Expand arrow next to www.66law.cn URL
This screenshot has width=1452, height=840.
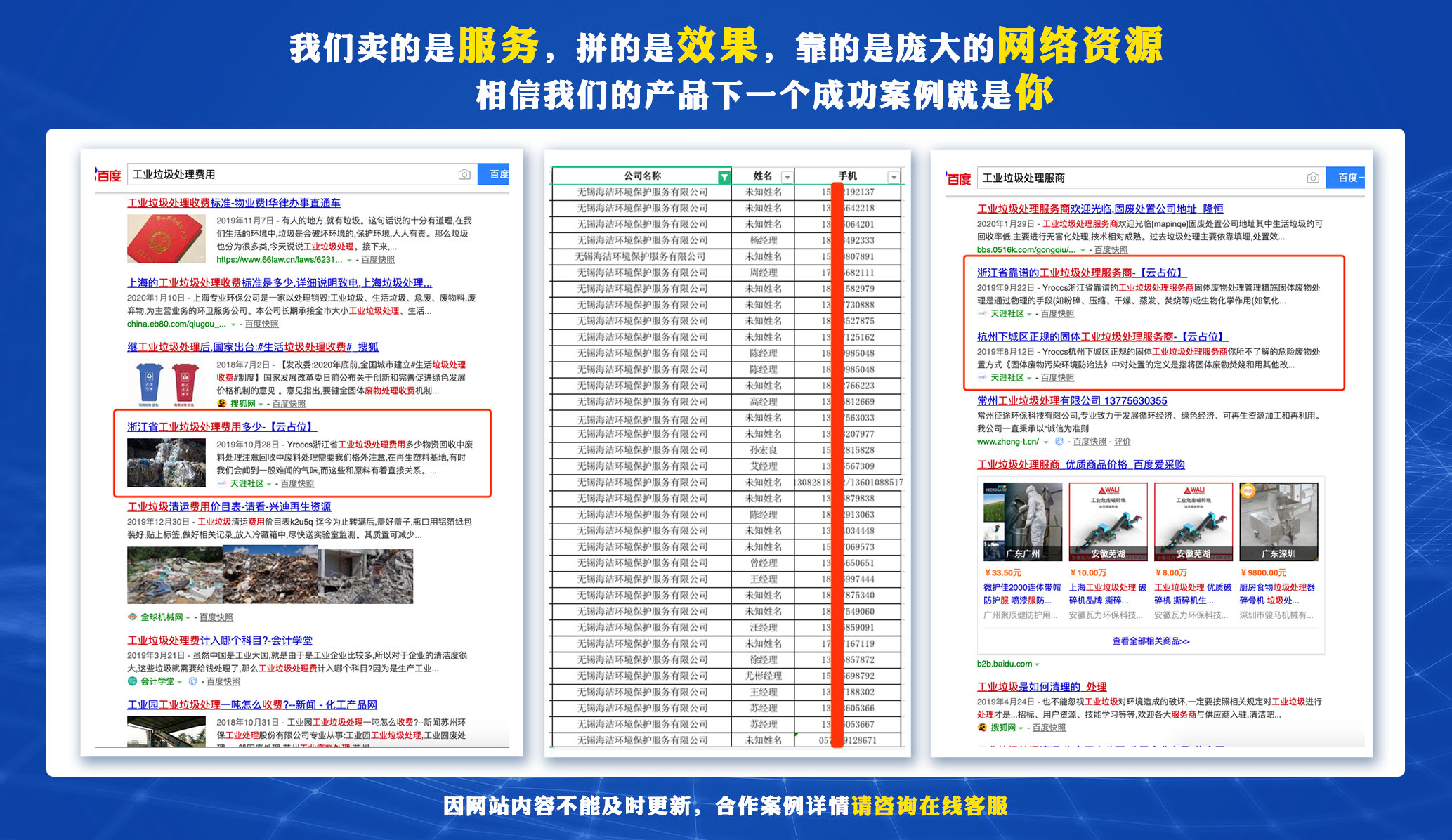pyautogui.click(x=349, y=260)
